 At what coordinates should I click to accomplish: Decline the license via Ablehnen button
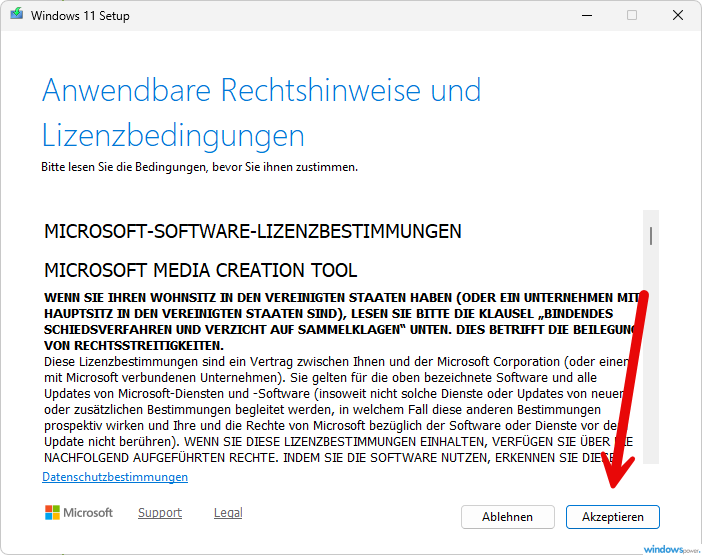coord(508,517)
